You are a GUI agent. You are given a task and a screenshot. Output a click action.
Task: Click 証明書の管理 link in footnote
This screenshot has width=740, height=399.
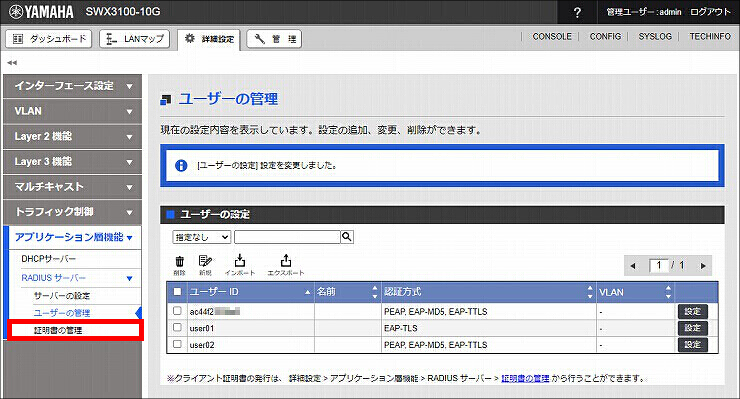click(525, 378)
